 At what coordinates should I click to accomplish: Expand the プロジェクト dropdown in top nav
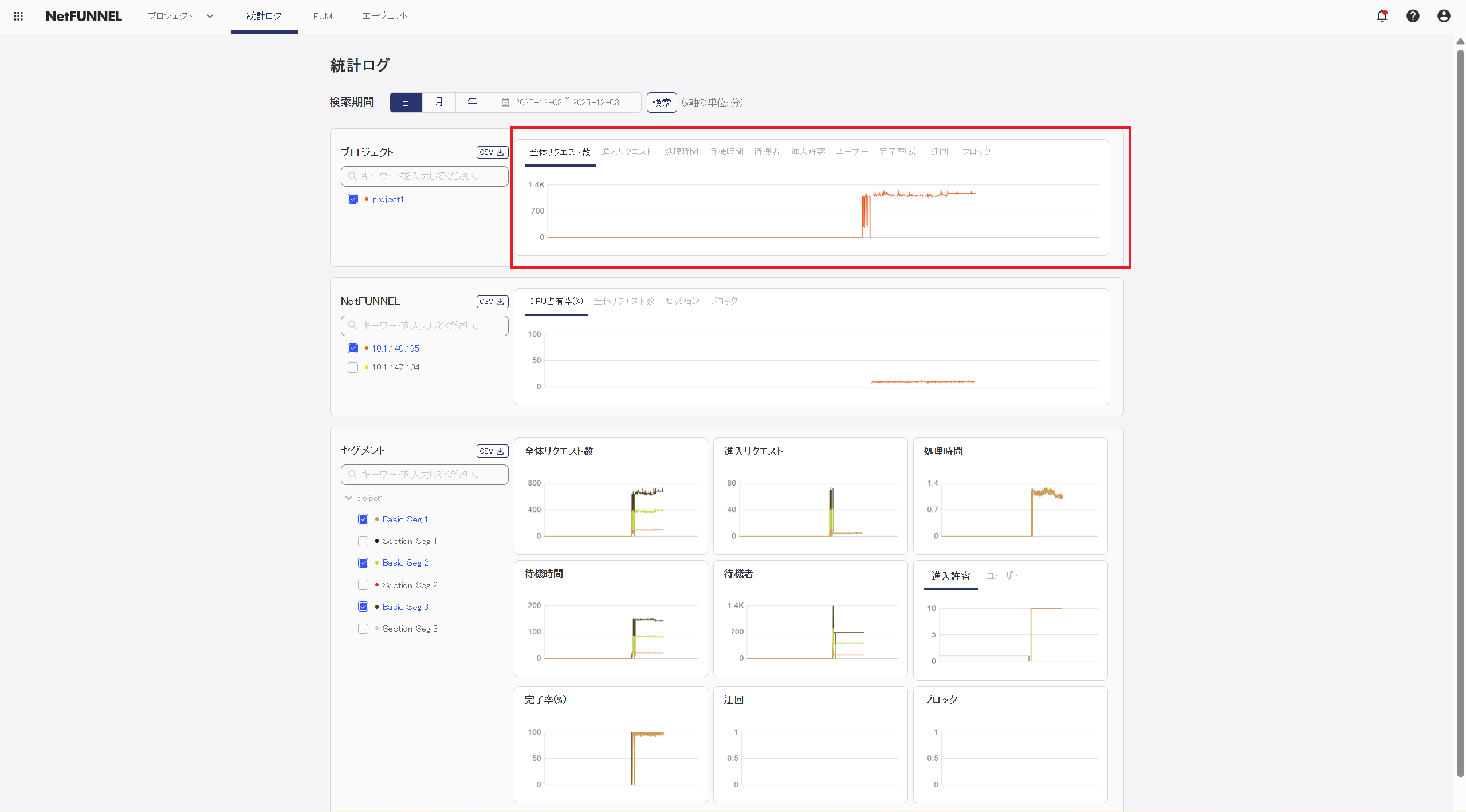(210, 16)
